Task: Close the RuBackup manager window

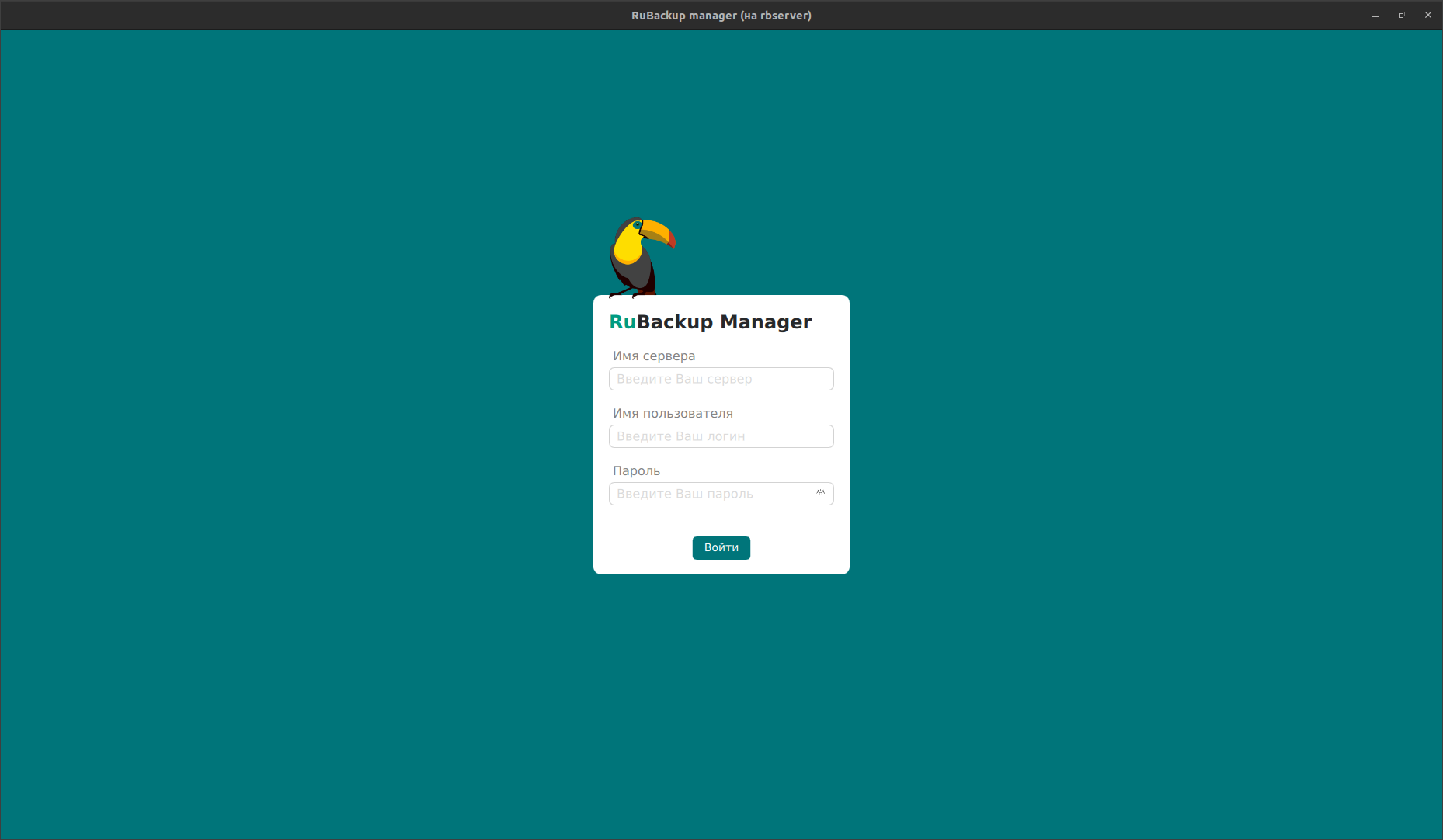Action: click(1428, 16)
